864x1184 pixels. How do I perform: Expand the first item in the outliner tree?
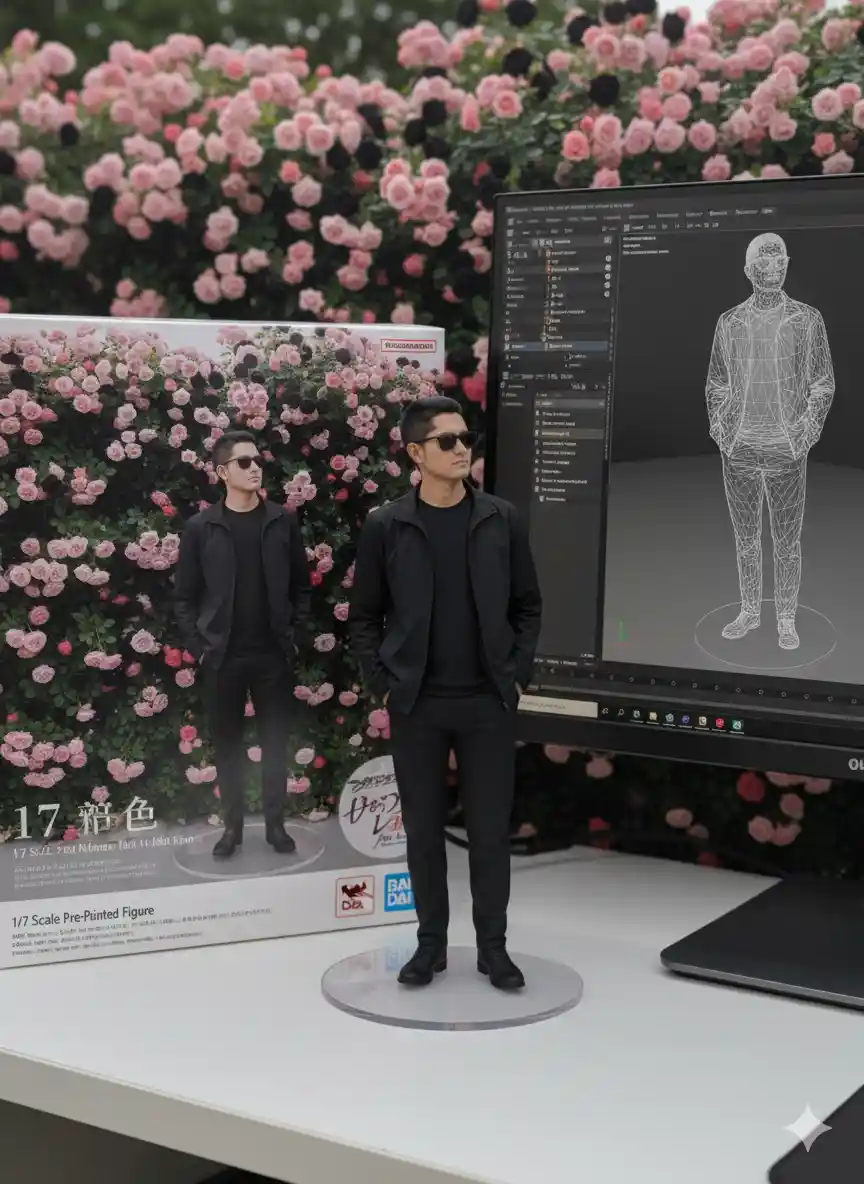[547, 255]
